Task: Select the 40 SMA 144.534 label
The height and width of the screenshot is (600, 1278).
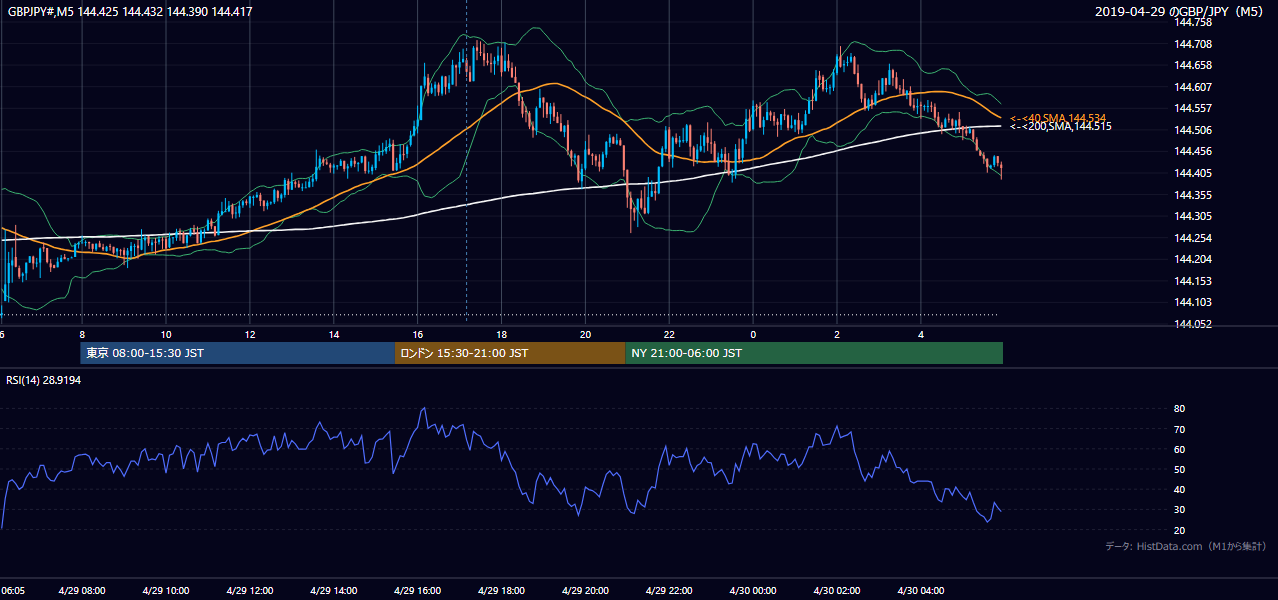Action: tap(1057, 118)
